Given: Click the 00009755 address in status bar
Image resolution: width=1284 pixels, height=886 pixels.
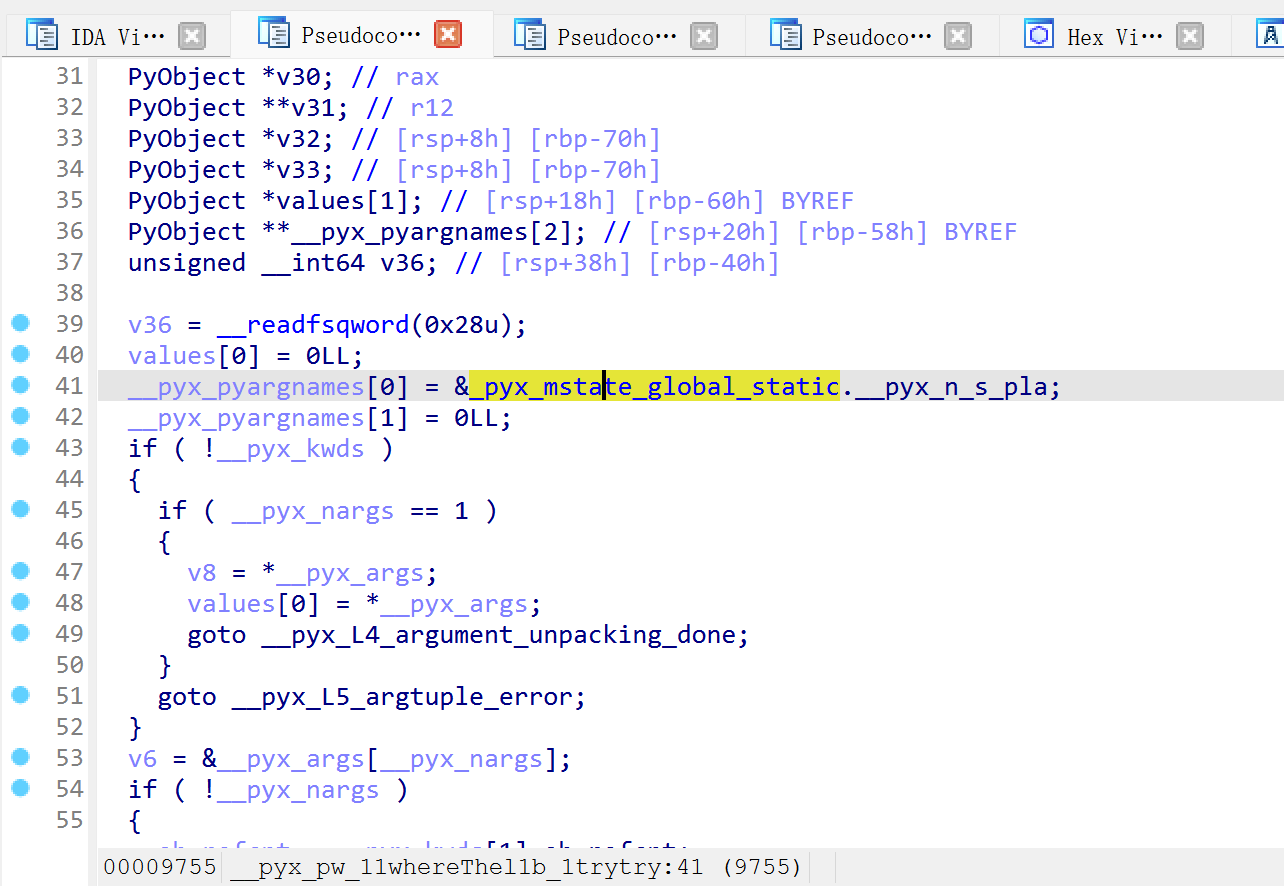Looking at the screenshot, I should (159, 867).
